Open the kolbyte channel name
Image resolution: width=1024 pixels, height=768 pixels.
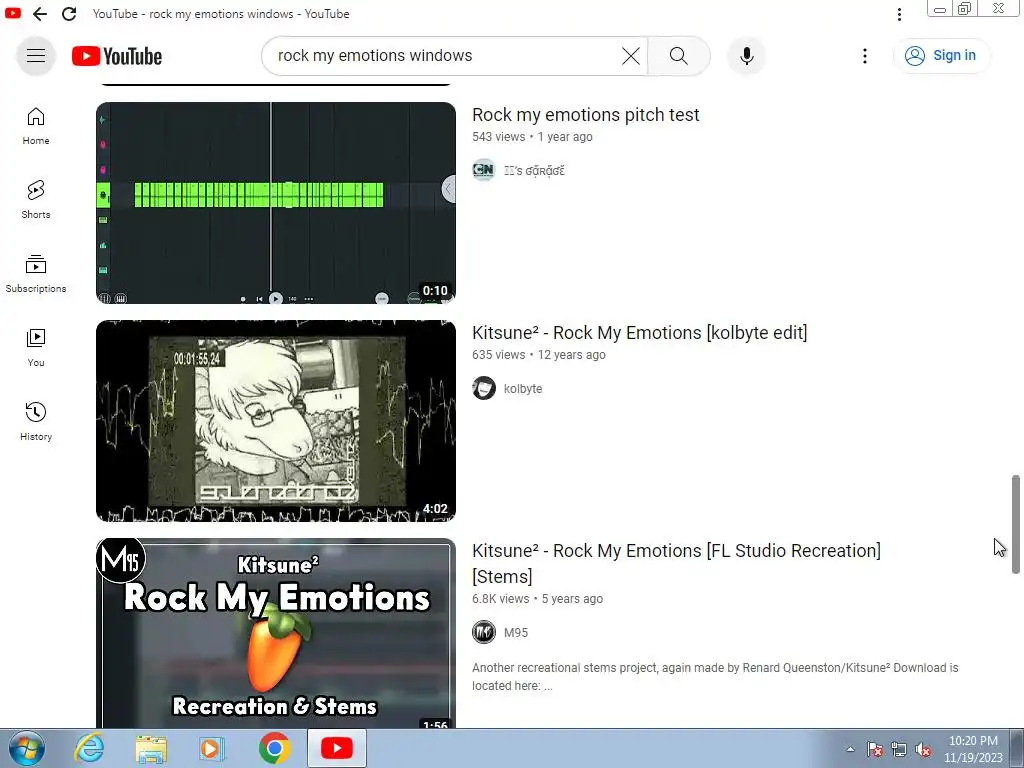click(x=523, y=389)
